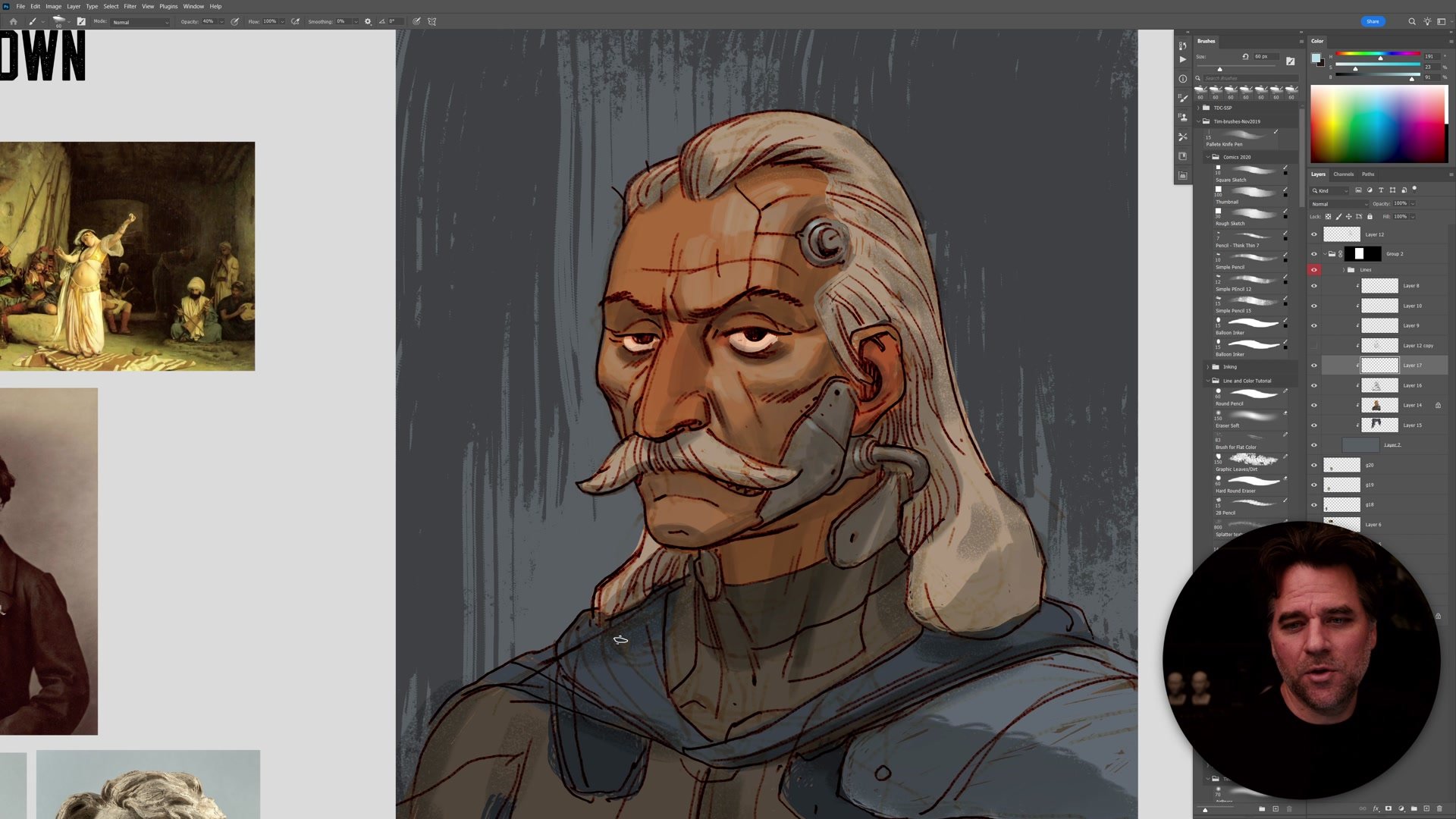Open symmetry paint butterfly icon
Viewport: 1456px width, 819px height.
click(432, 21)
